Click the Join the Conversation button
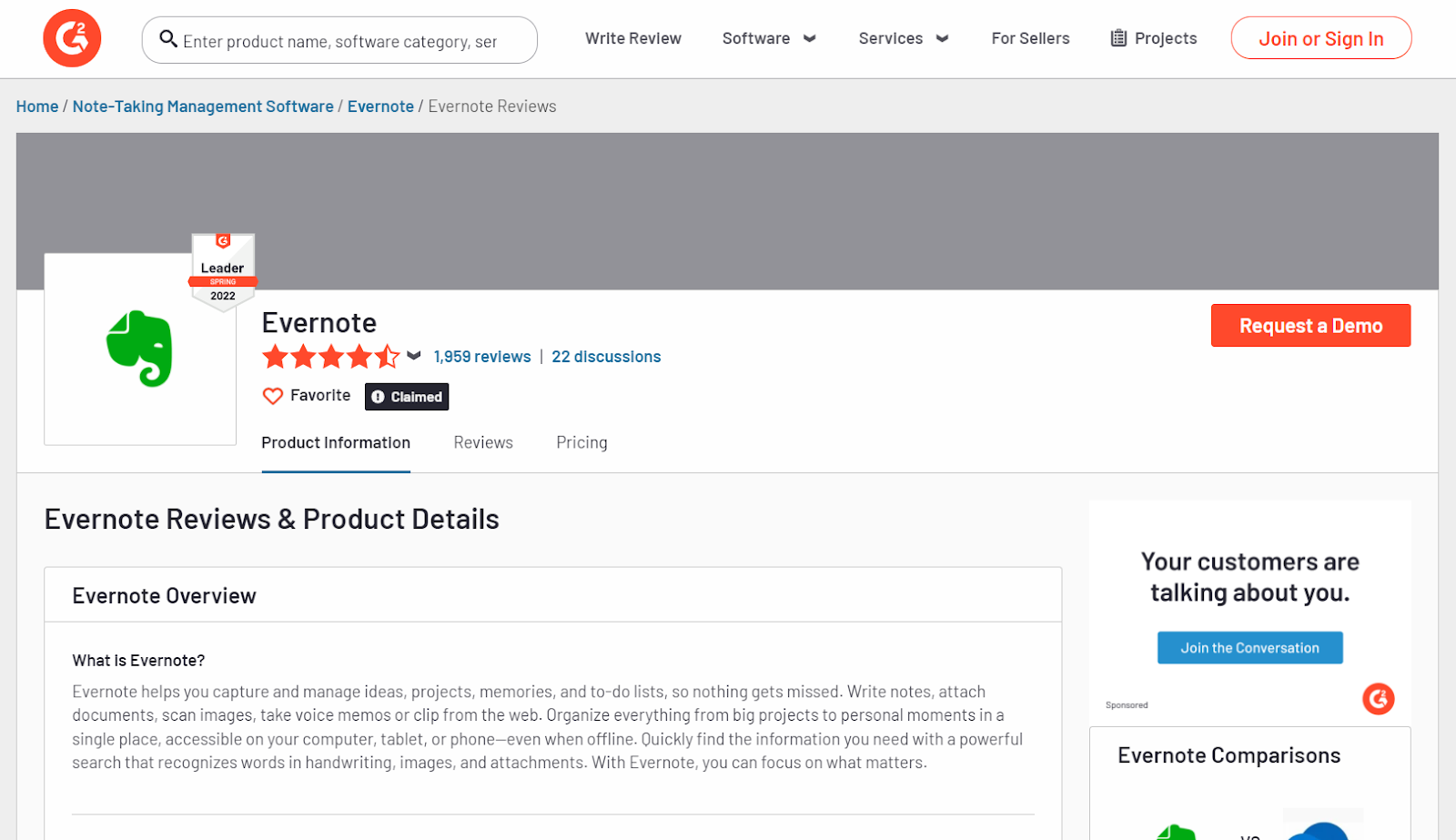Viewport: 1456px width, 840px height. 1249,648
